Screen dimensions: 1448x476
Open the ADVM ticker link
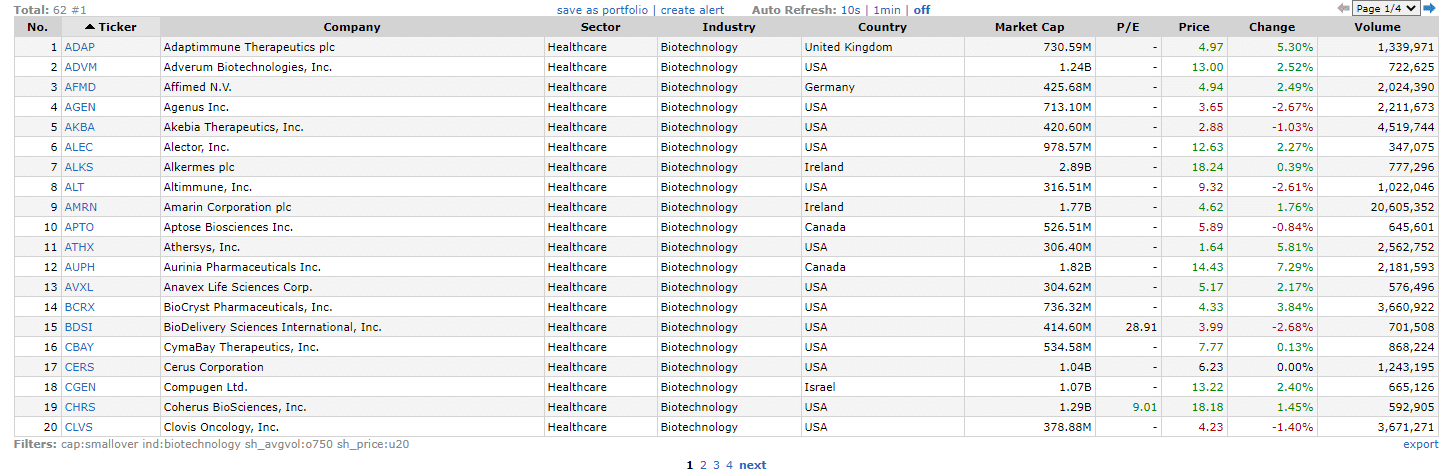click(x=80, y=67)
